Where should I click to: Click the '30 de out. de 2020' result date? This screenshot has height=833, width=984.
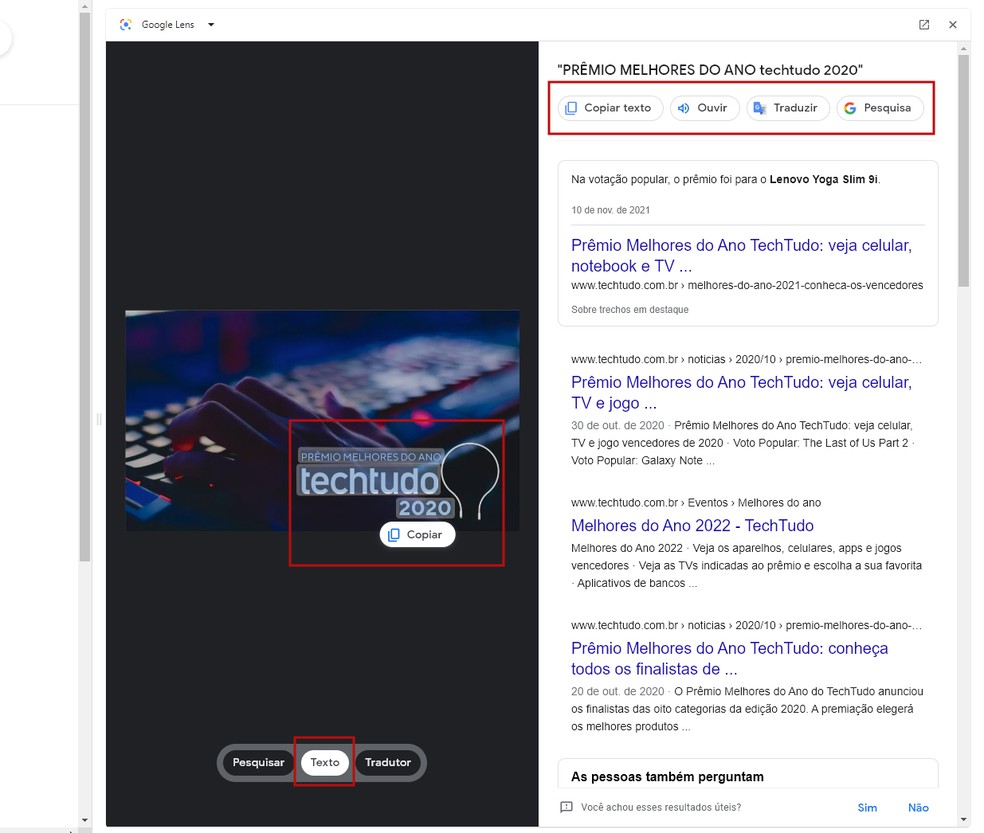click(x=618, y=426)
